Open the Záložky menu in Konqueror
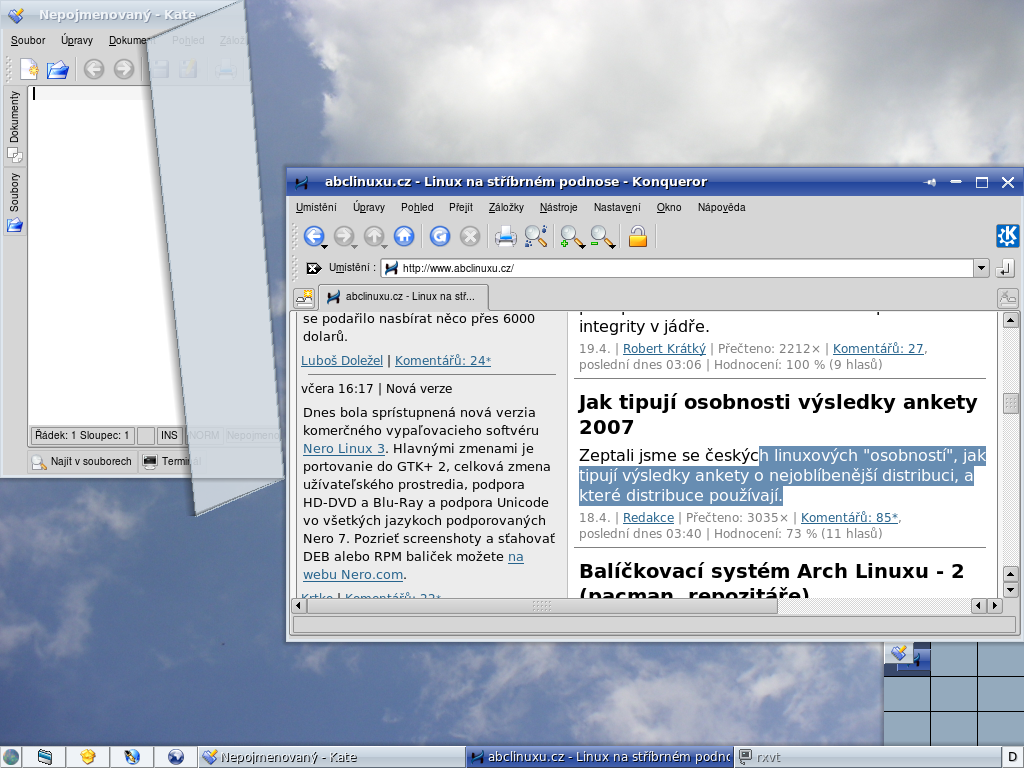The height and width of the screenshot is (768, 1024). tap(506, 208)
